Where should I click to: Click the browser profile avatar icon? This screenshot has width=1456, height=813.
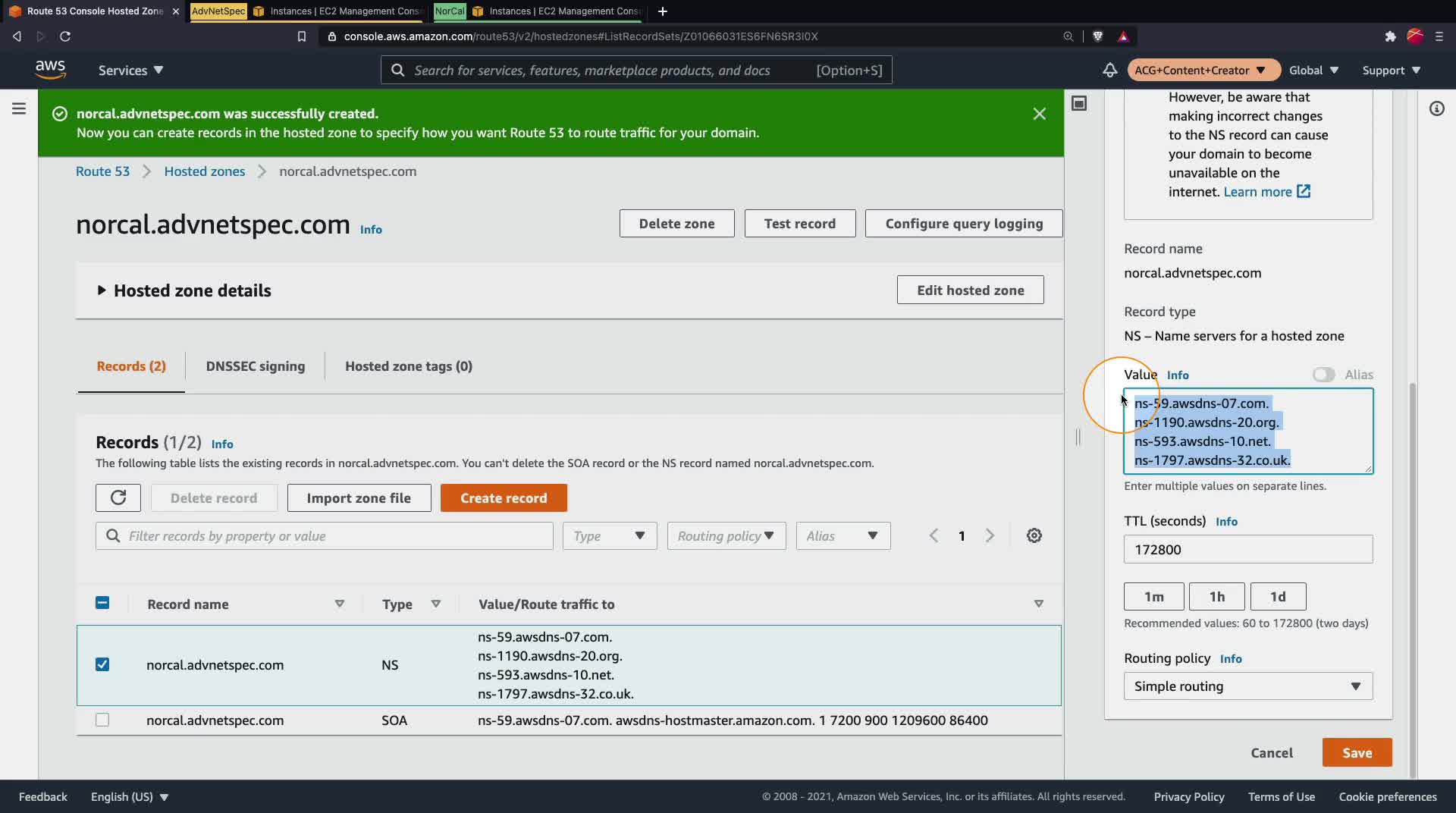tap(1415, 36)
